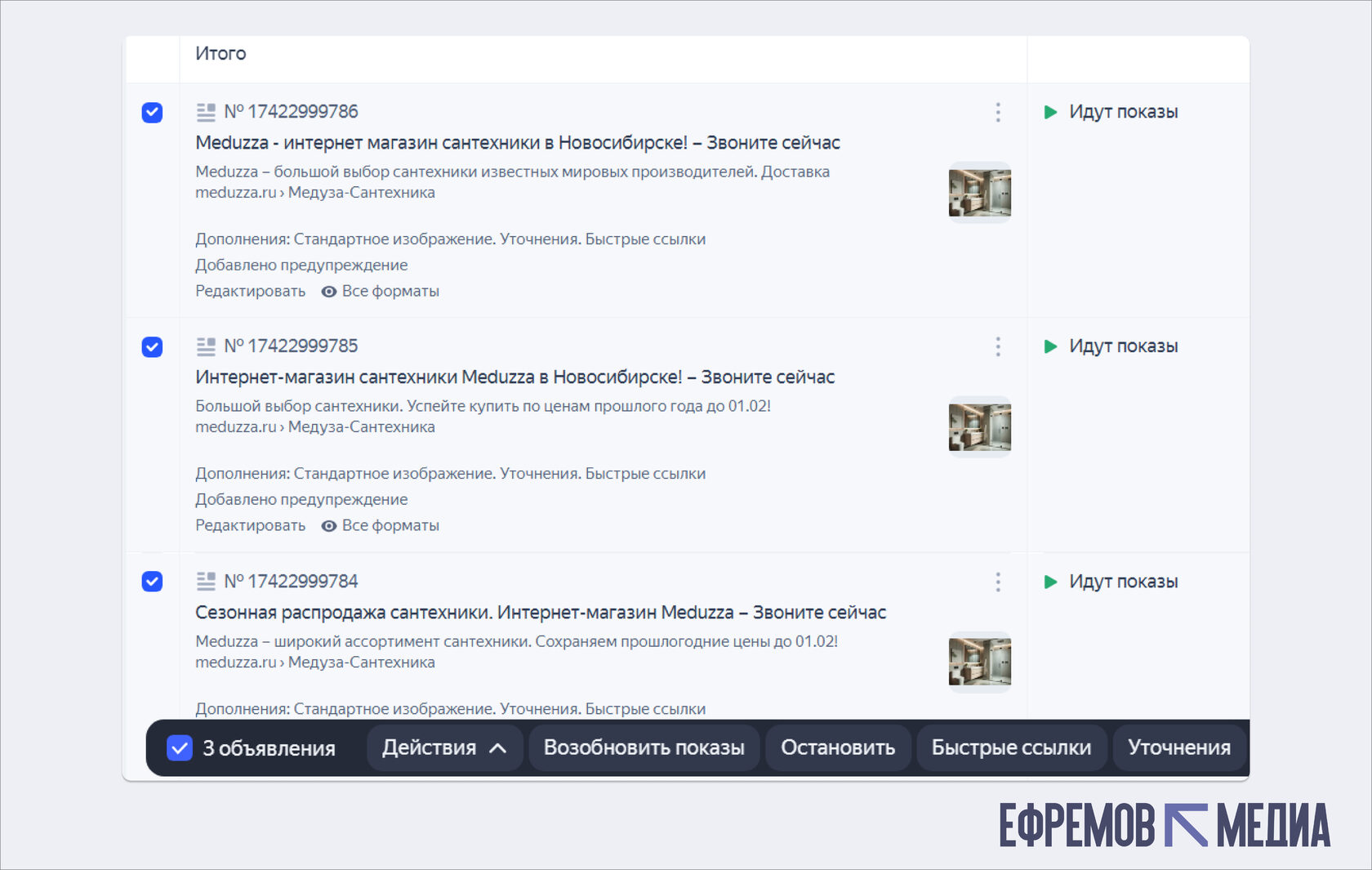Click the eye icon of ad 17422999785's 'Все форматы'
This screenshot has height=870, width=1372.
coord(329,526)
